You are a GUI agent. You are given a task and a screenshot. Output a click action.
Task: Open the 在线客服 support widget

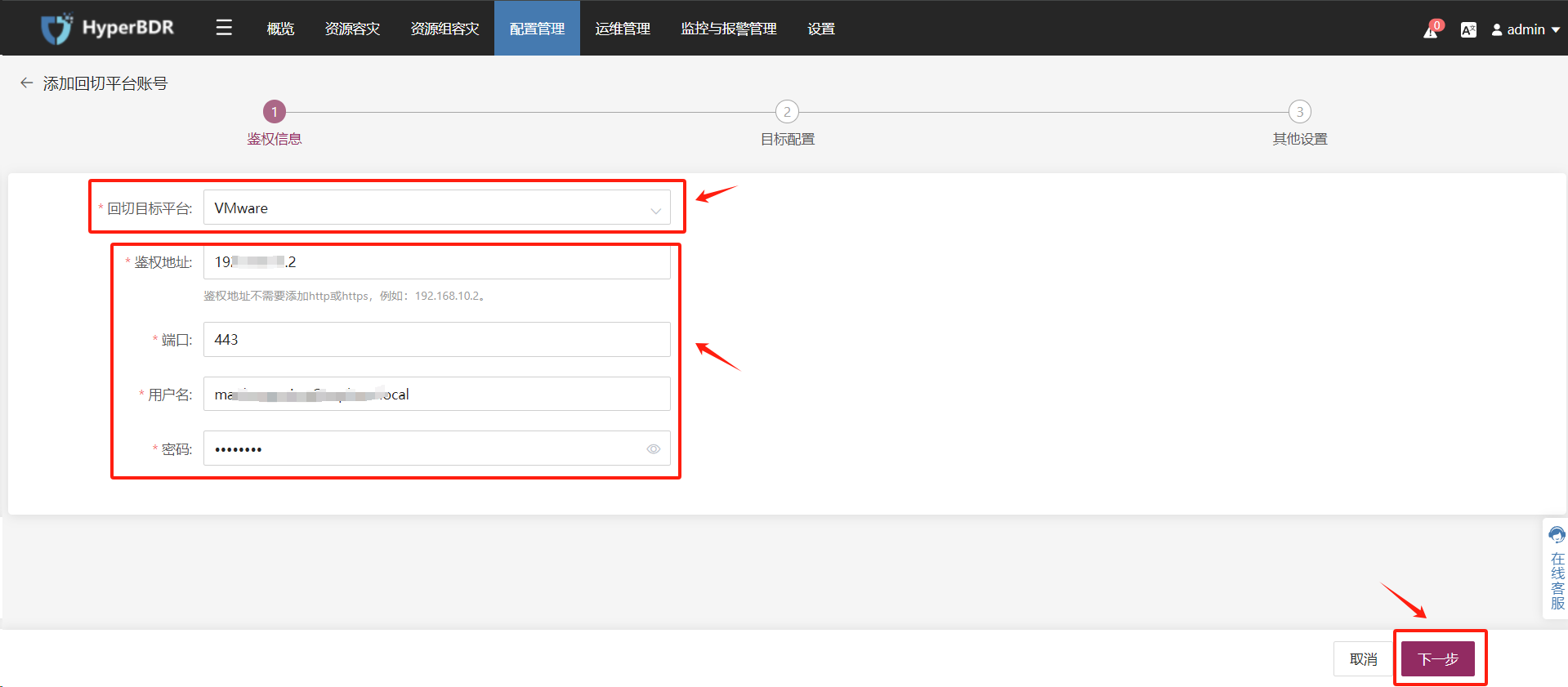[x=1557, y=569]
